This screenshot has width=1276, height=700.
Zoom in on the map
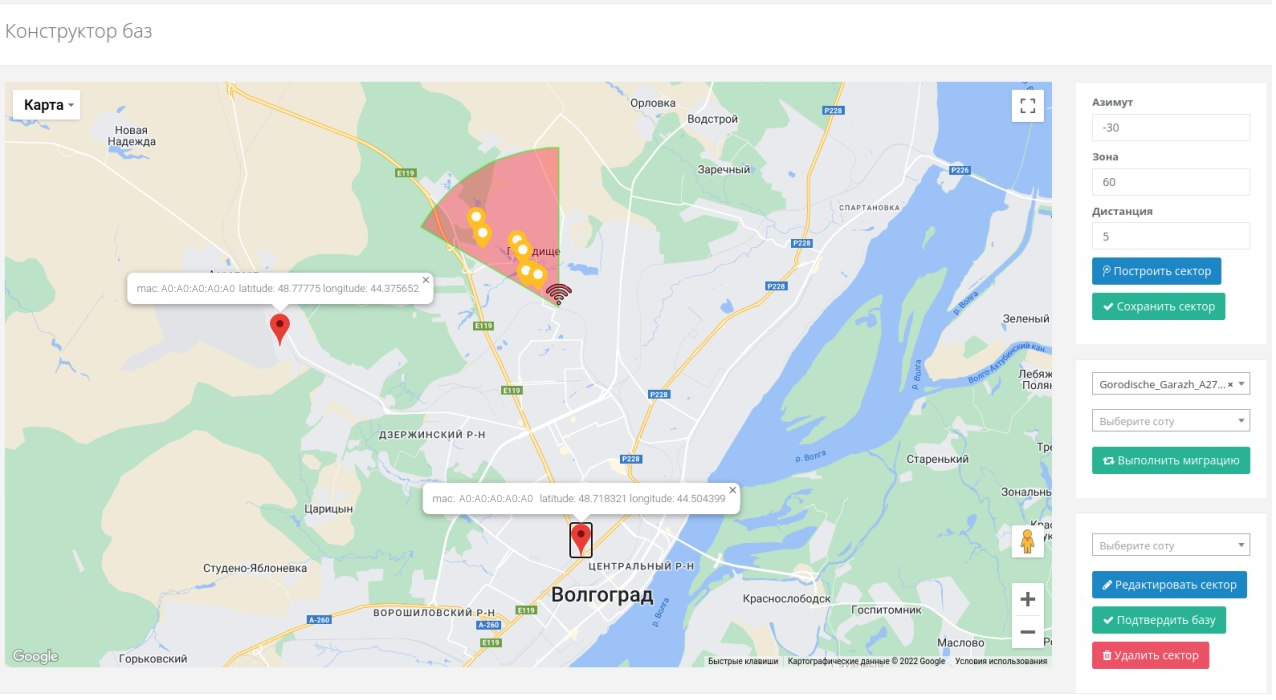[1027, 600]
